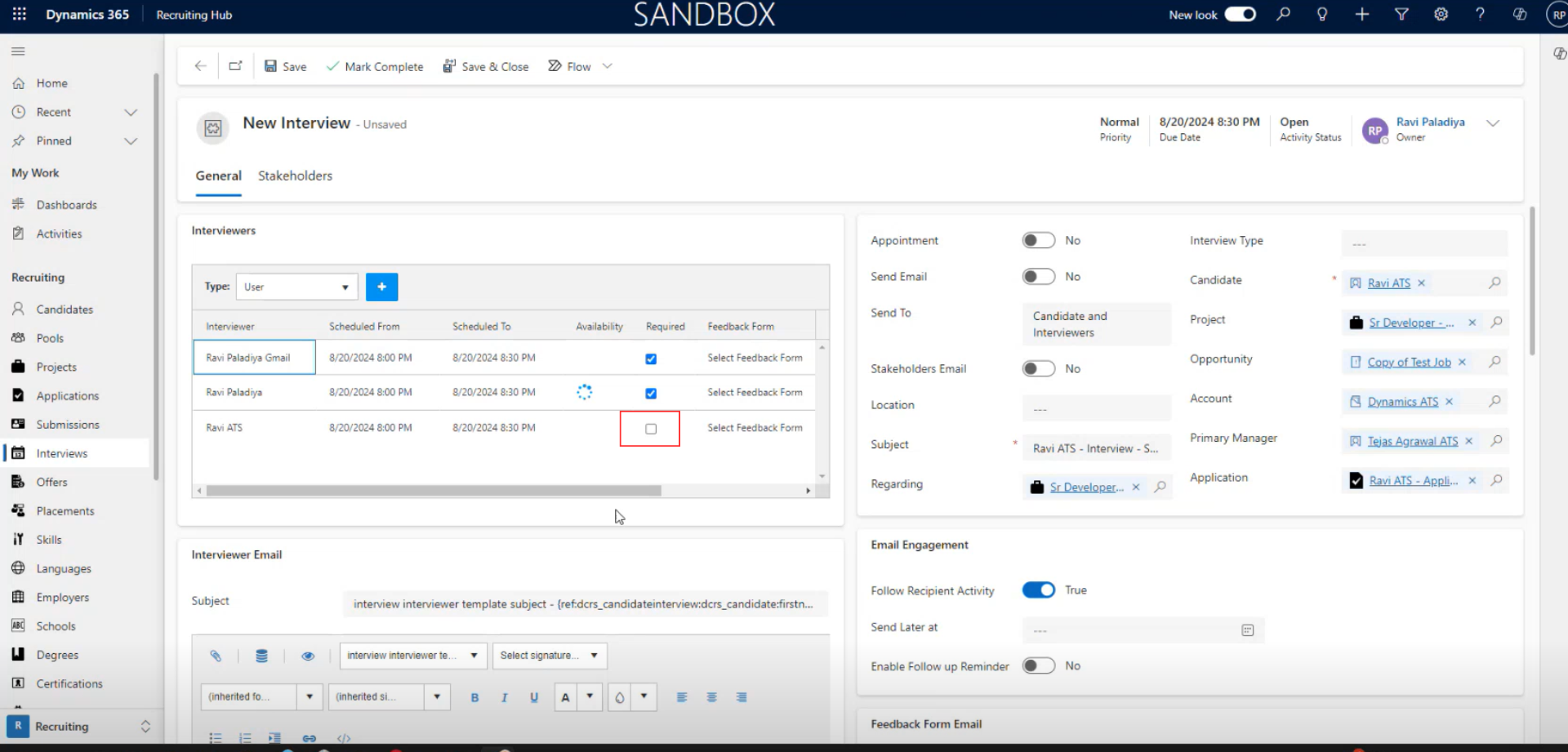The width and height of the screenshot is (1568, 752).
Task: Collapse the sidebar hamburger menu
Action: pos(18,51)
